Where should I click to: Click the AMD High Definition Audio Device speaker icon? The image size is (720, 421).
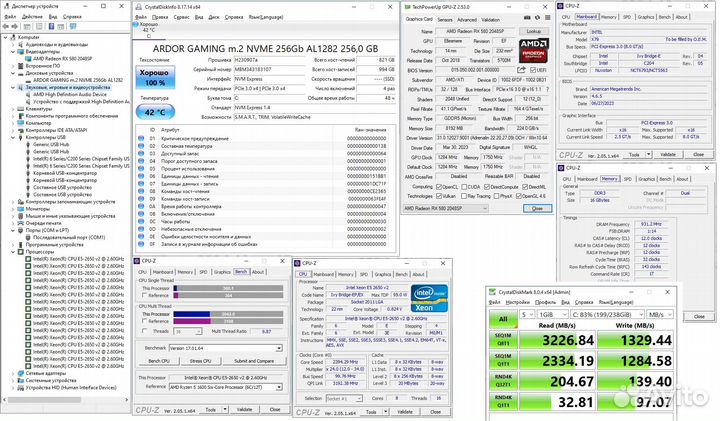click(28, 95)
